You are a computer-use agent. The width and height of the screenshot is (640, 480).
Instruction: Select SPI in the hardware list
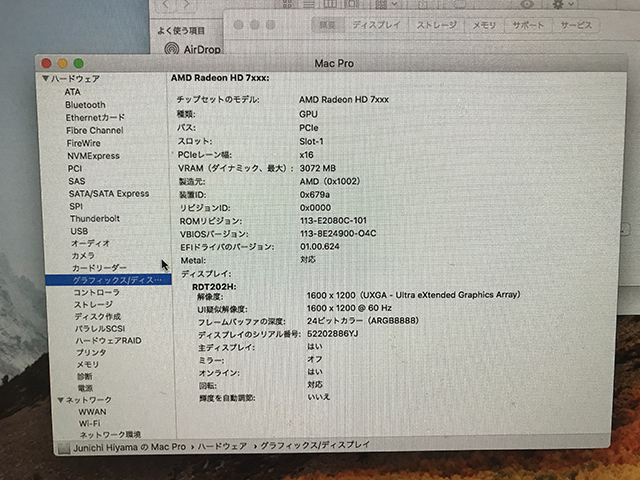(76, 206)
